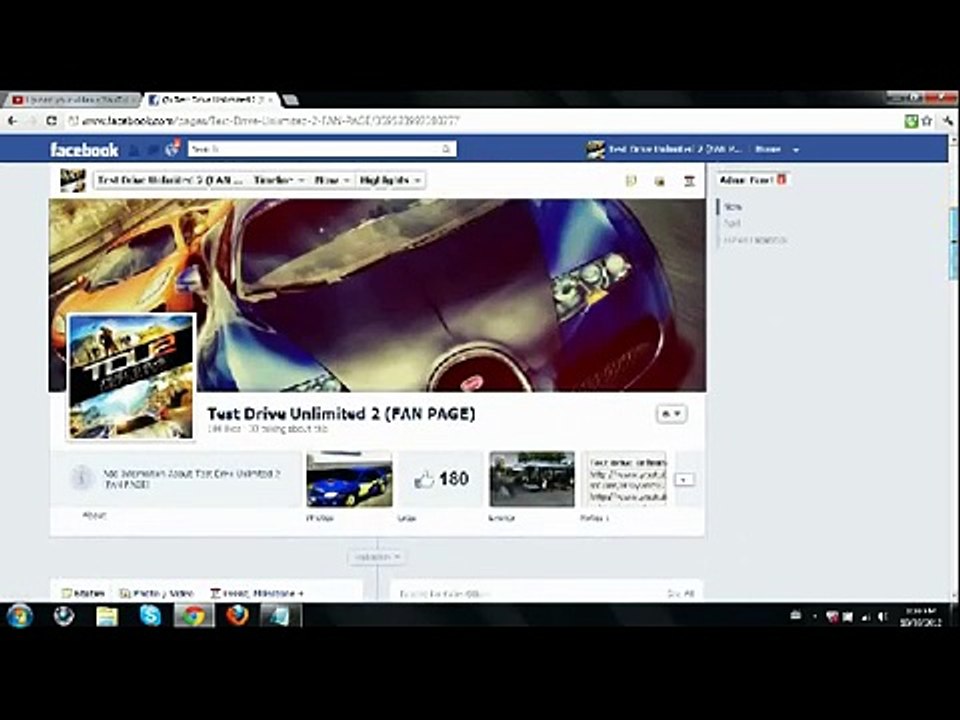Open the Windows Start menu

(x=20, y=616)
